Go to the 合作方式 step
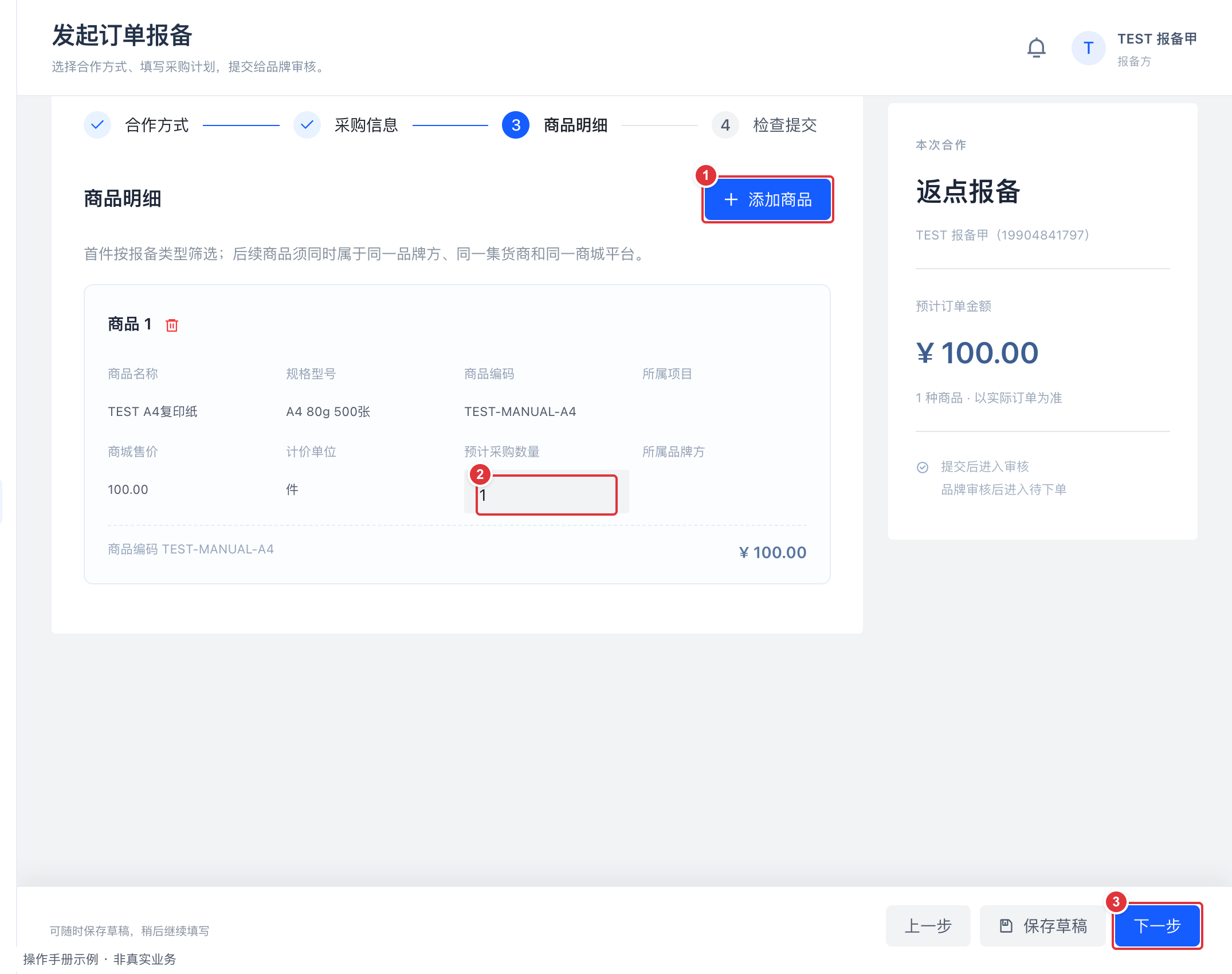The width and height of the screenshot is (1232, 974). tap(156, 125)
